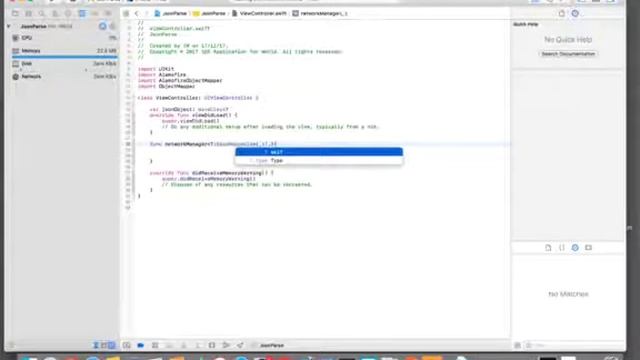Screen dimensions: 640x360
Task: Go back with the jump bar back arrow
Action: click(137, 13)
